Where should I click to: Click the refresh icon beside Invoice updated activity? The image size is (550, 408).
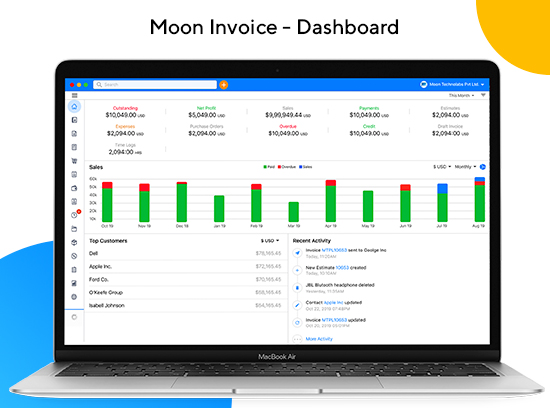click(x=297, y=322)
